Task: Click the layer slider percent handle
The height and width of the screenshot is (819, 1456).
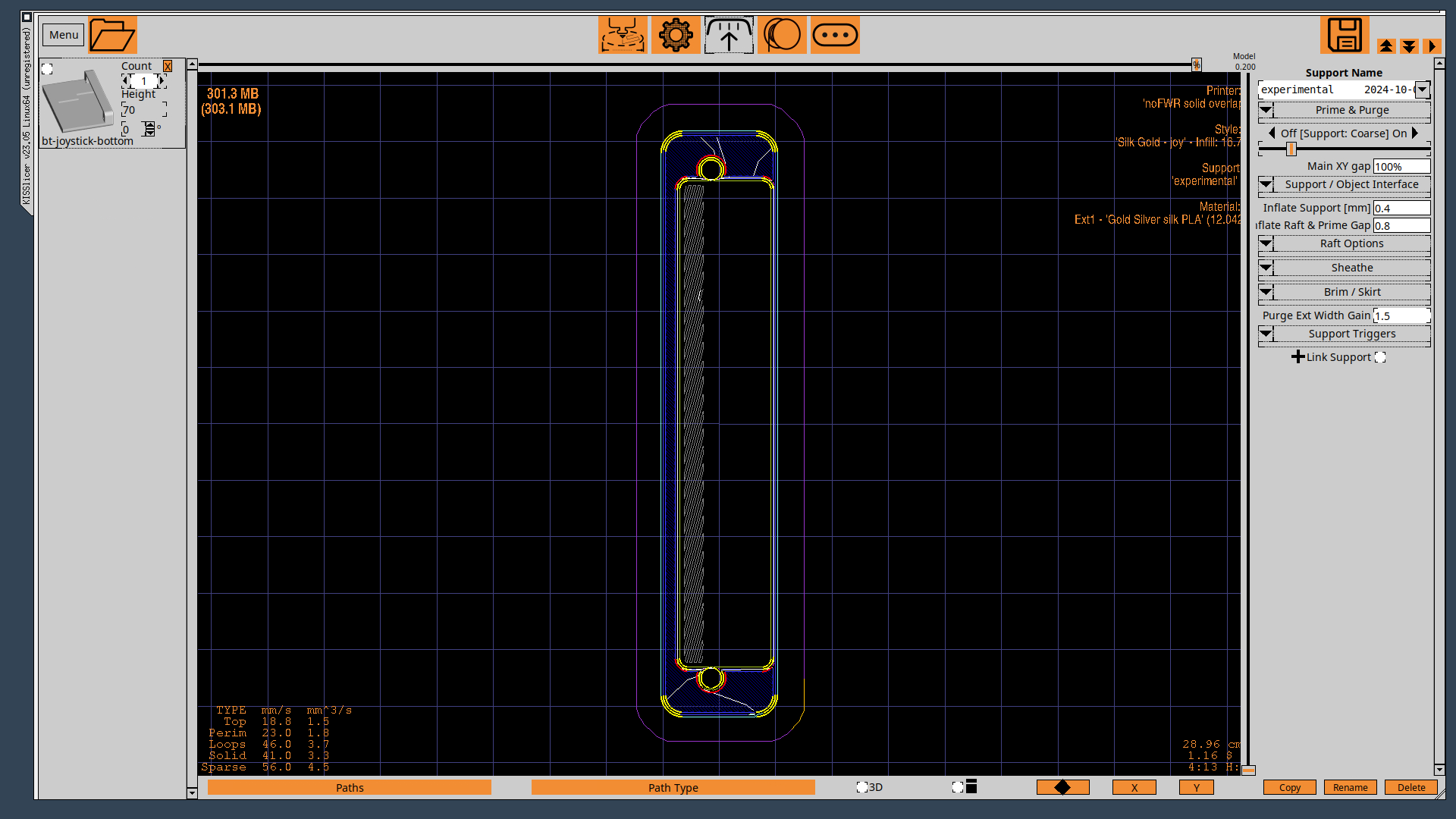Action: coord(1196,65)
